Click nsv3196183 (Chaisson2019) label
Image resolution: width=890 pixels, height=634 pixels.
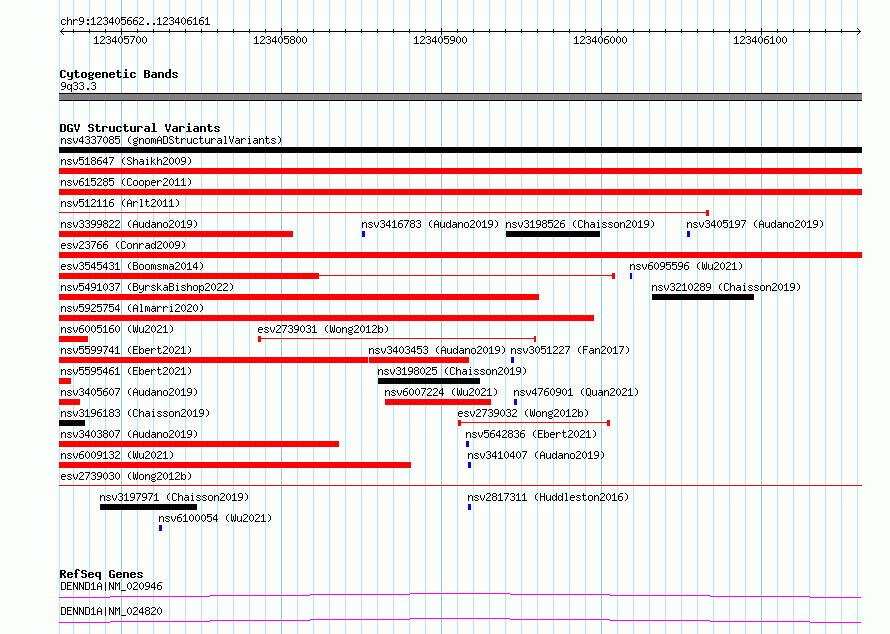tap(135, 413)
